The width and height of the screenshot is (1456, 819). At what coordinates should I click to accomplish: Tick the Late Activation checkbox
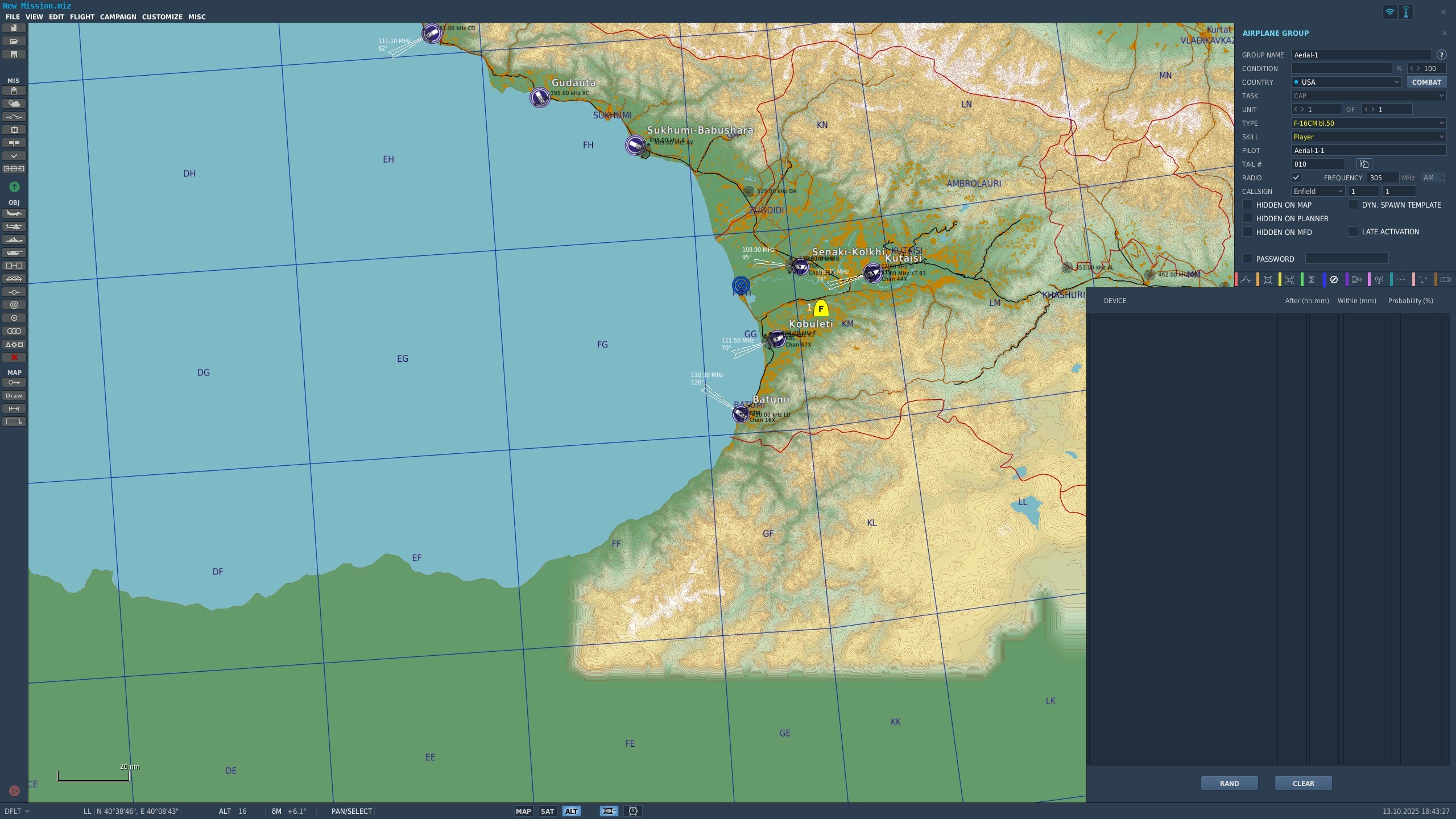pyautogui.click(x=1353, y=231)
